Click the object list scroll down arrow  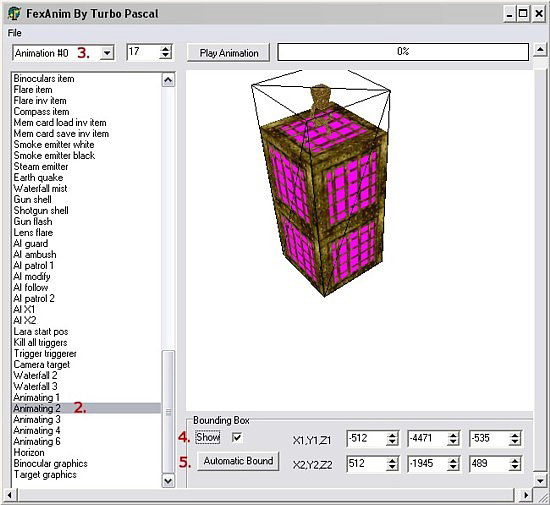click(x=168, y=480)
